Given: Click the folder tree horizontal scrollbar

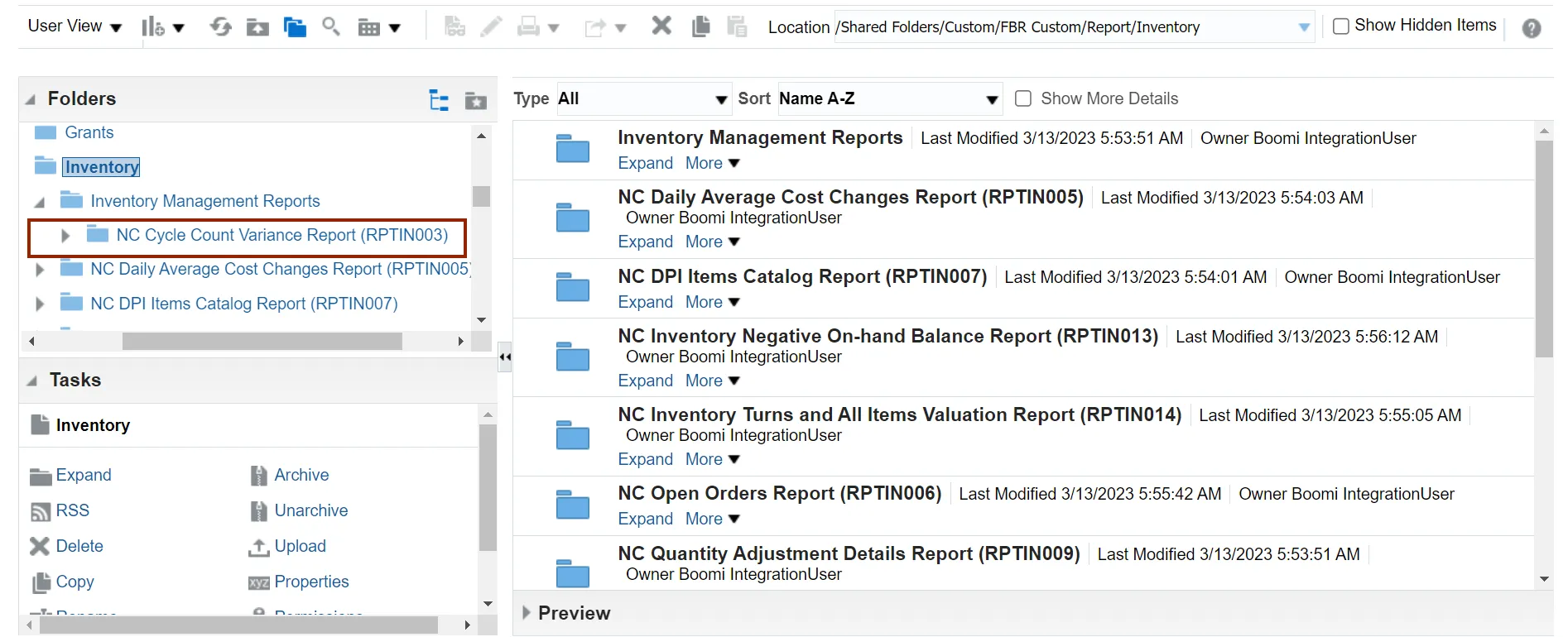Looking at the screenshot, I should 262,341.
